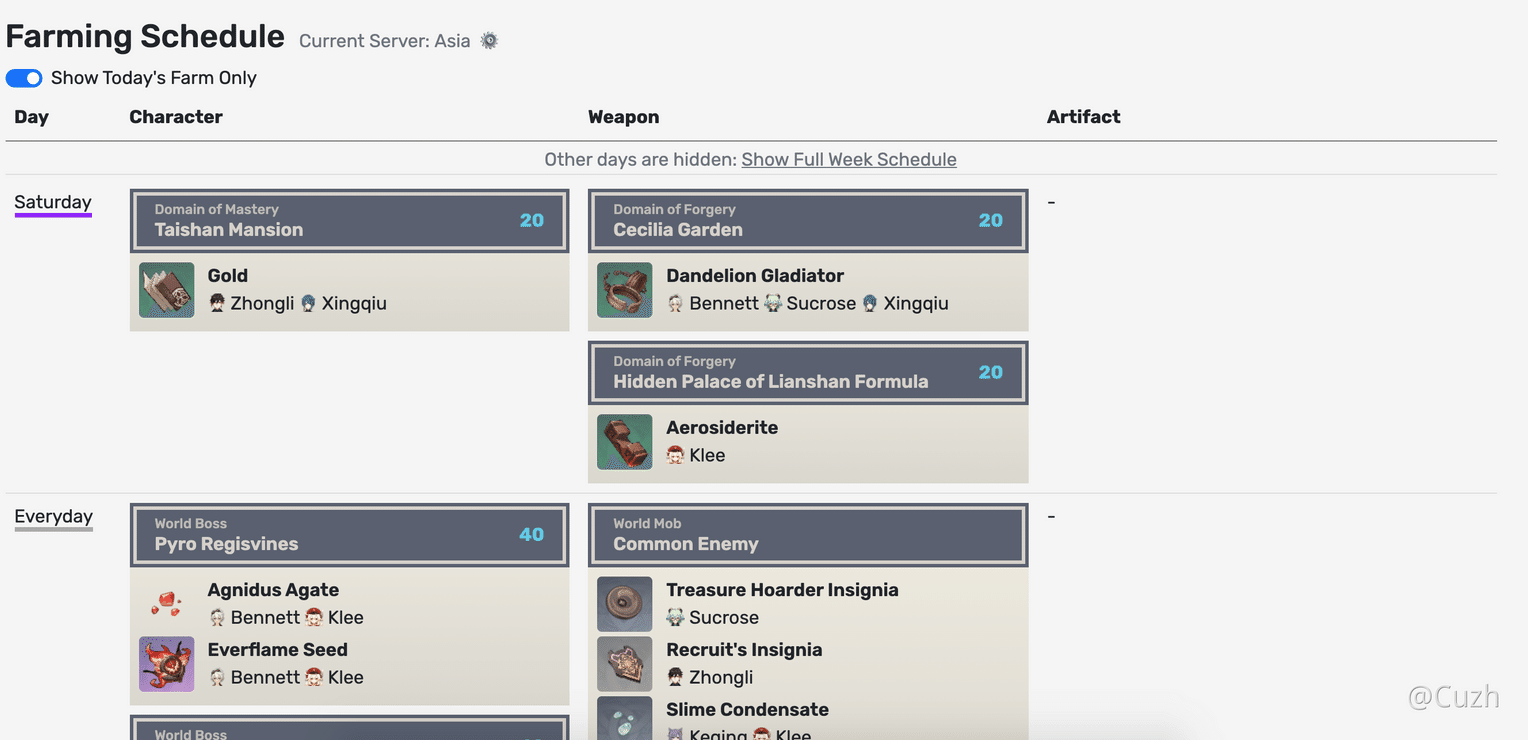Click the Everflame Seed icon

(x=167, y=664)
